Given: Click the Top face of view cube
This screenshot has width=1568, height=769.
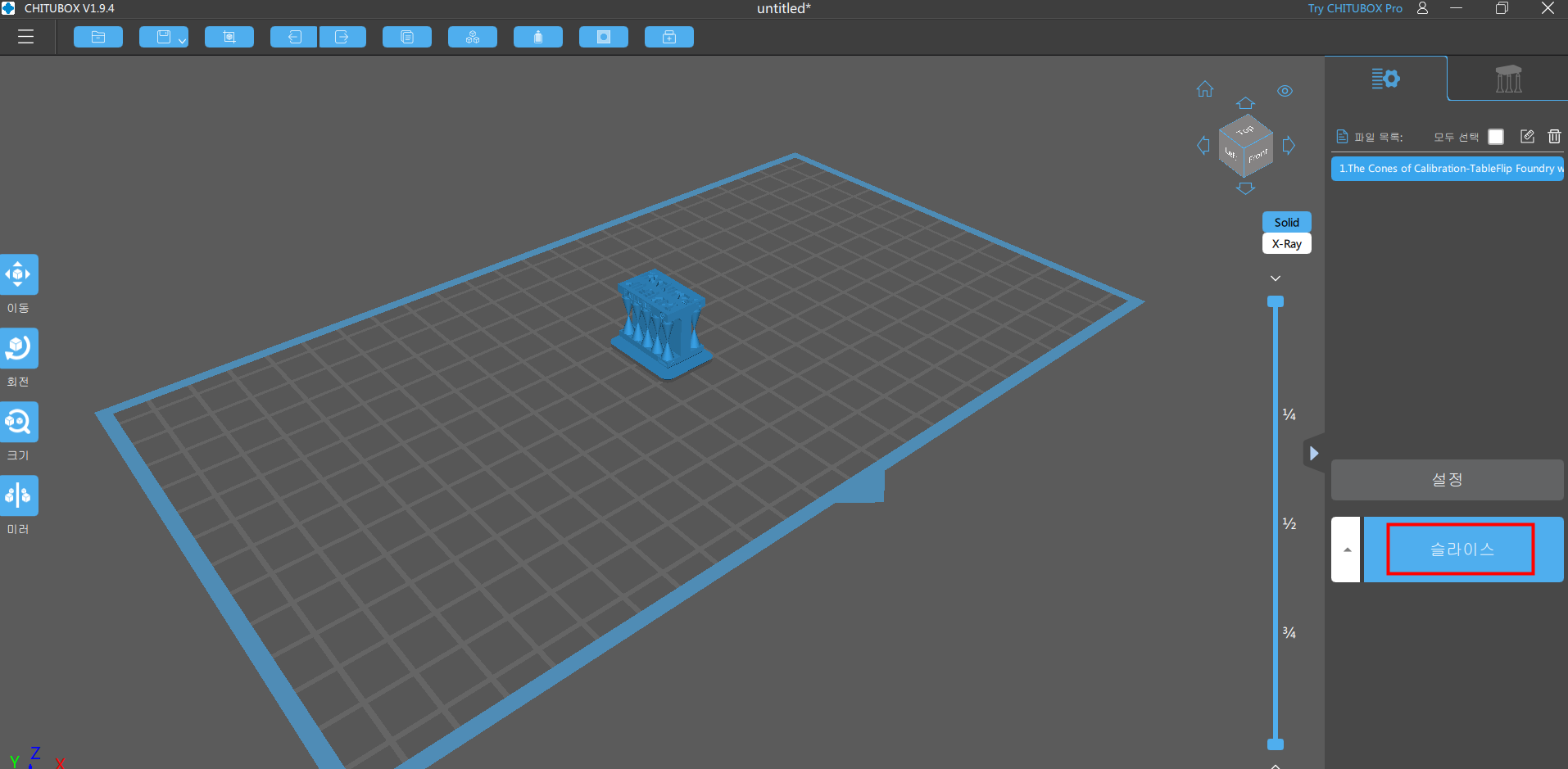Looking at the screenshot, I should coord(1245,130).
